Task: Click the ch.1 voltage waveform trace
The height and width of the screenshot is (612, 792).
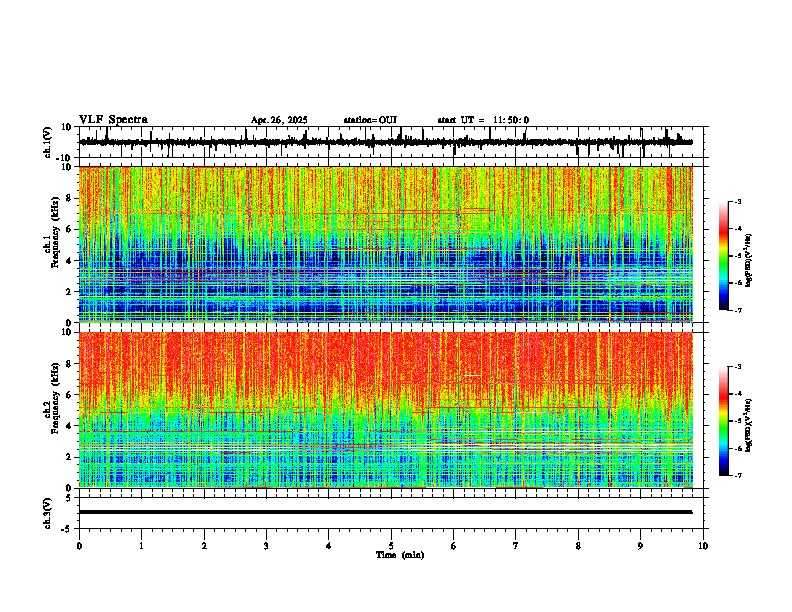Action: click(x=385, y=142)
